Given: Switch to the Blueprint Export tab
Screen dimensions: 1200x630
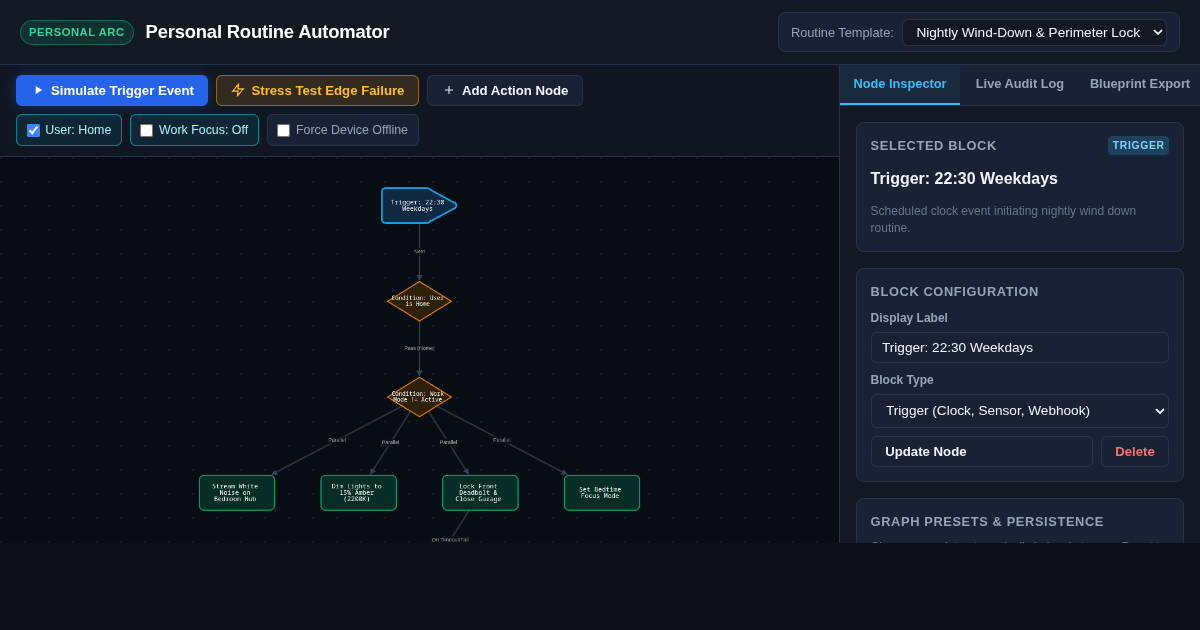Looking at the screenshot, I should (x=1140, y=84).
